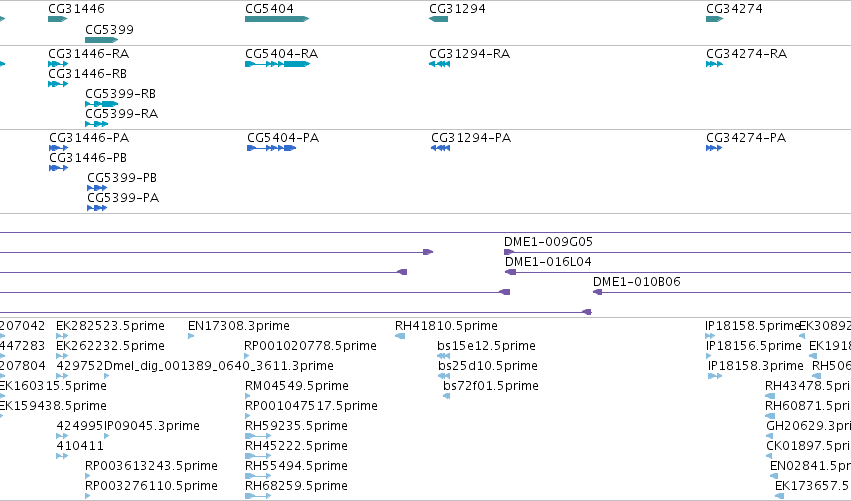The image size is (851, 501).
Task: Select the DME1-010B06 clone label
Action: [637, 282]
